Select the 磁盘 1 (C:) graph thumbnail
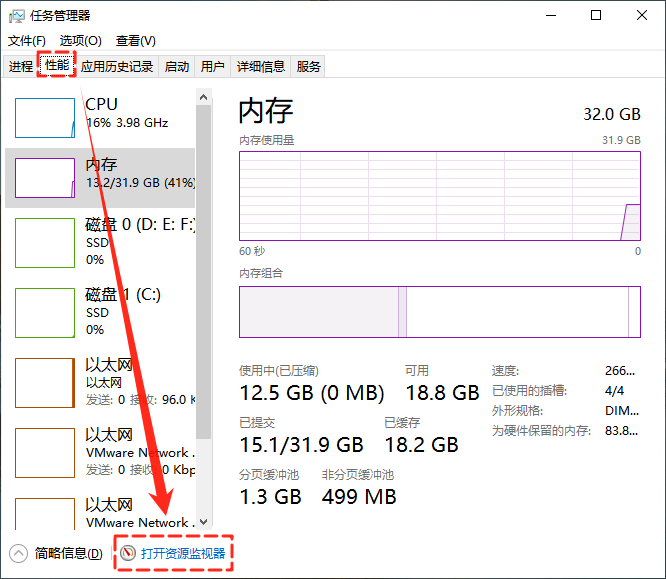The image size is (666, 579). (45, 313)
